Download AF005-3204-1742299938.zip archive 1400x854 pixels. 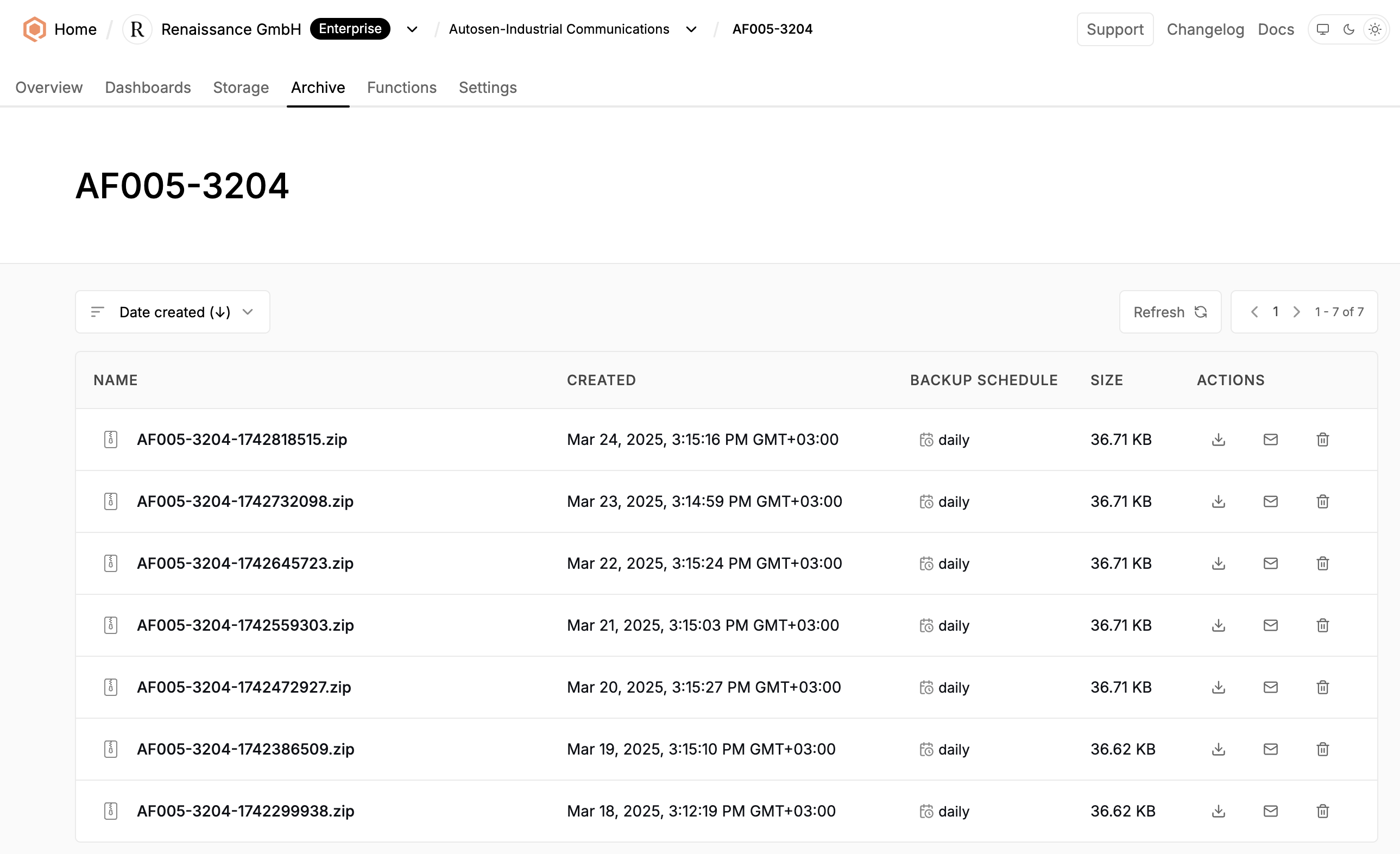click(1218, 812)
